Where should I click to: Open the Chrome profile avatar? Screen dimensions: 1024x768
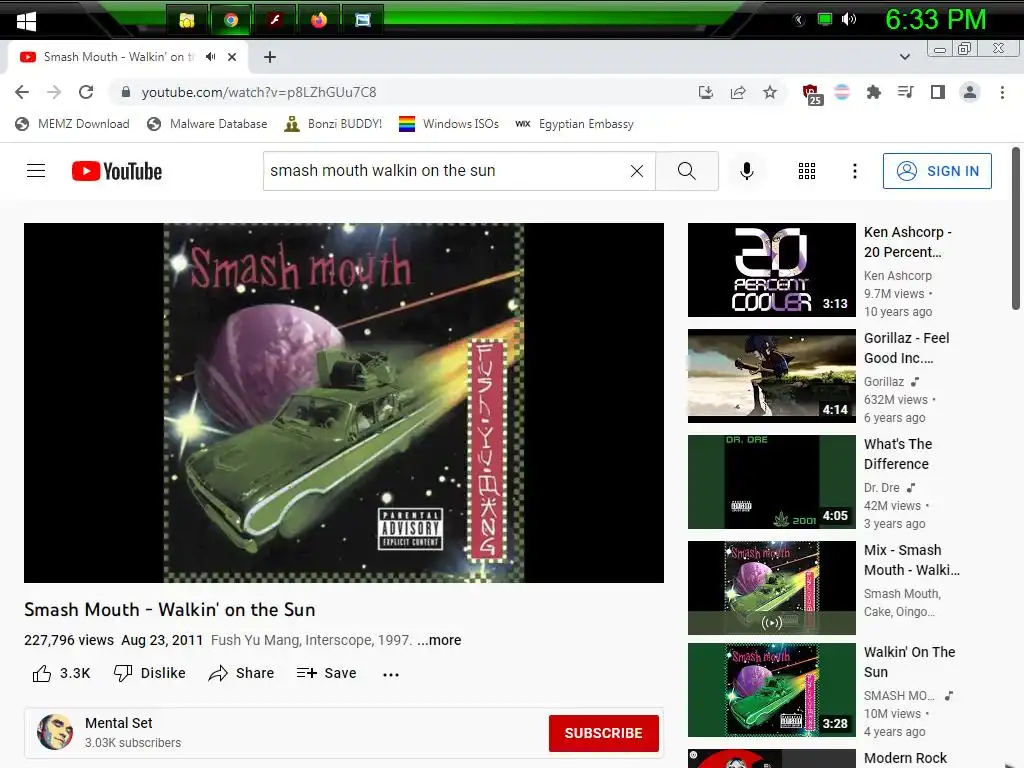[970, 92]
